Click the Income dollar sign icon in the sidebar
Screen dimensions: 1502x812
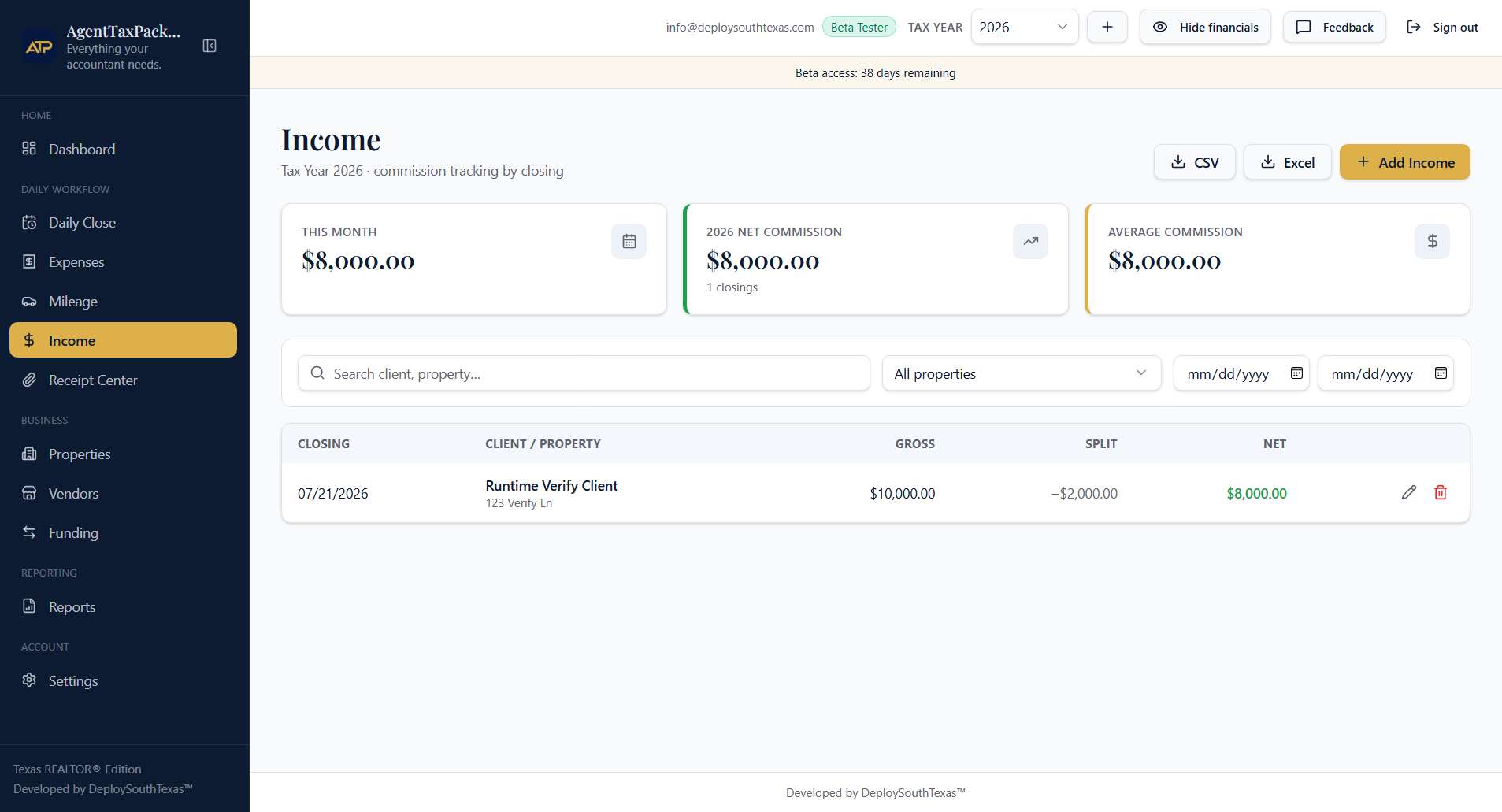click(x=29, y=340)
